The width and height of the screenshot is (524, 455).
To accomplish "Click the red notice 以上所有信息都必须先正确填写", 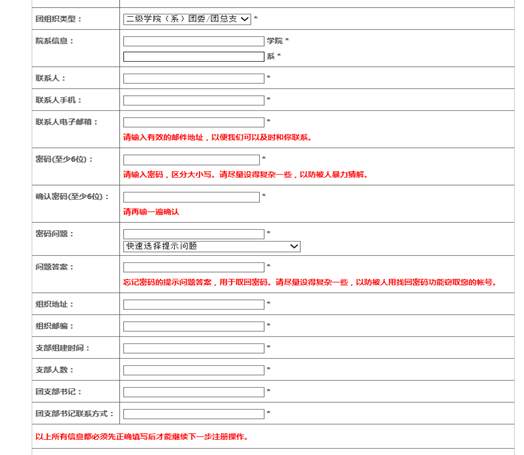I will 142,437.
